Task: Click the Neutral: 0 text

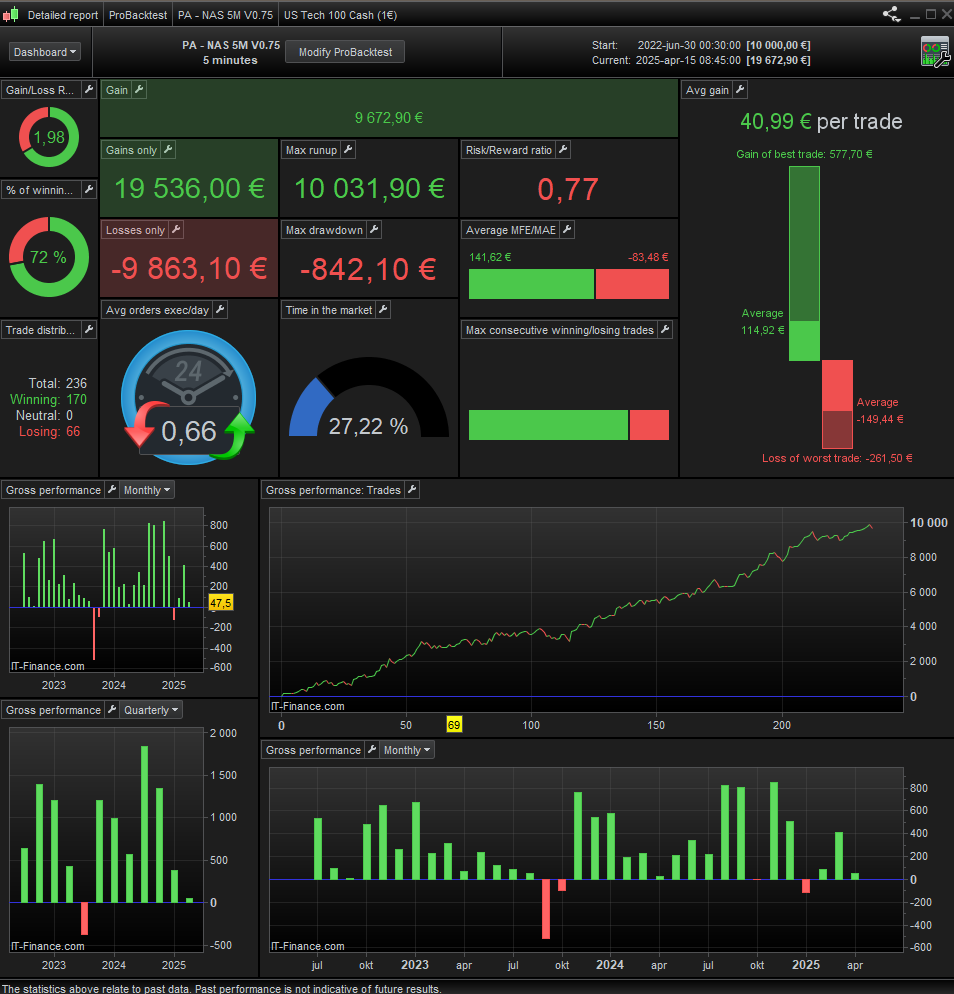Action: [x=44, y=415]
